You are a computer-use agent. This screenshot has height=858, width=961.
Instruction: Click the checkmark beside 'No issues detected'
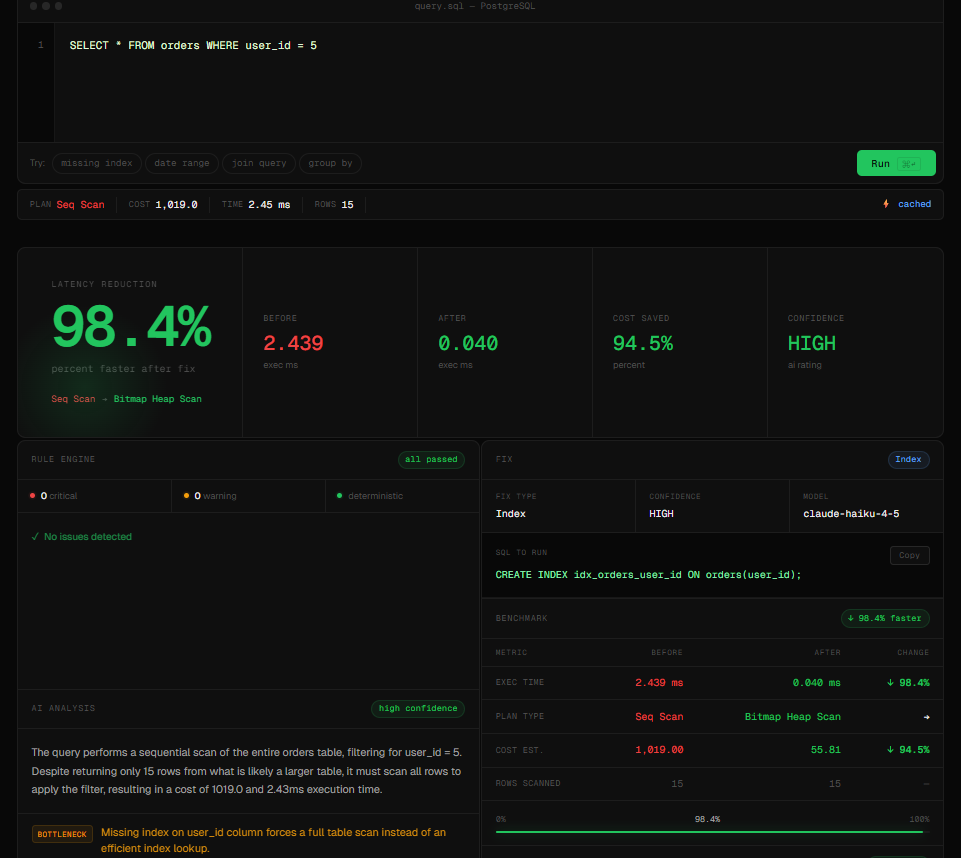coord(35,536)
